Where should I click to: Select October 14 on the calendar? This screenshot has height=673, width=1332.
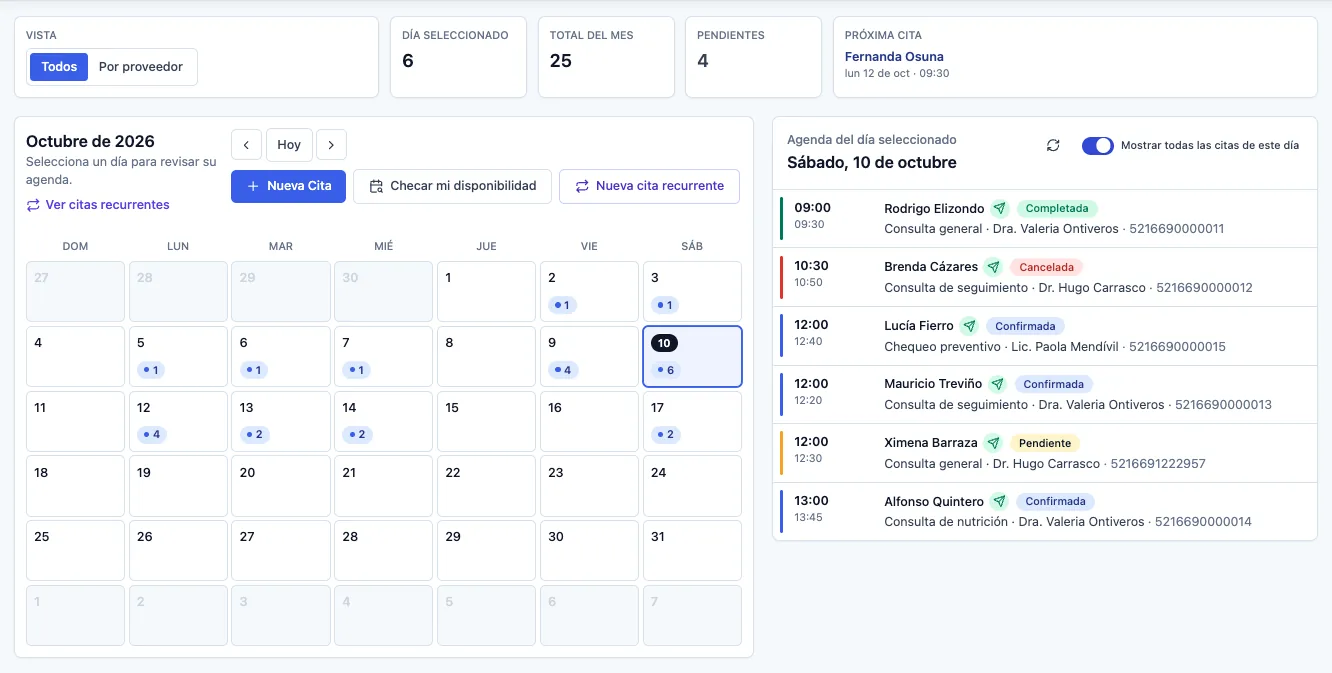click(383, 421)
